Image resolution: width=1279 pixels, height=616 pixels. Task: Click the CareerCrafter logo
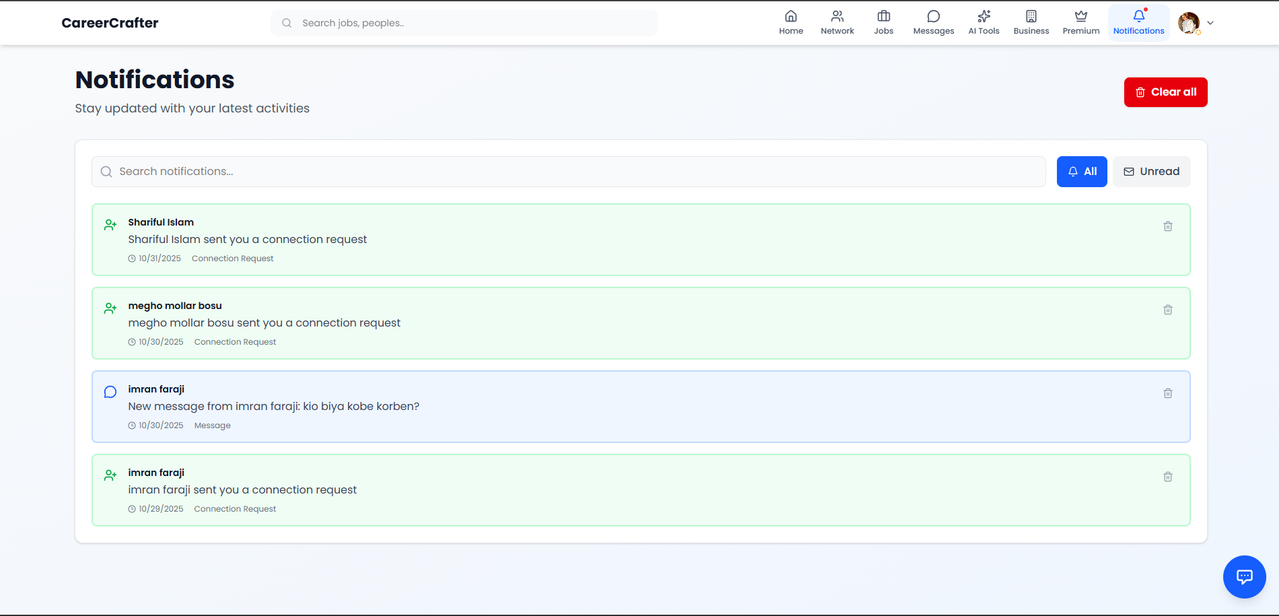[110, 23]
